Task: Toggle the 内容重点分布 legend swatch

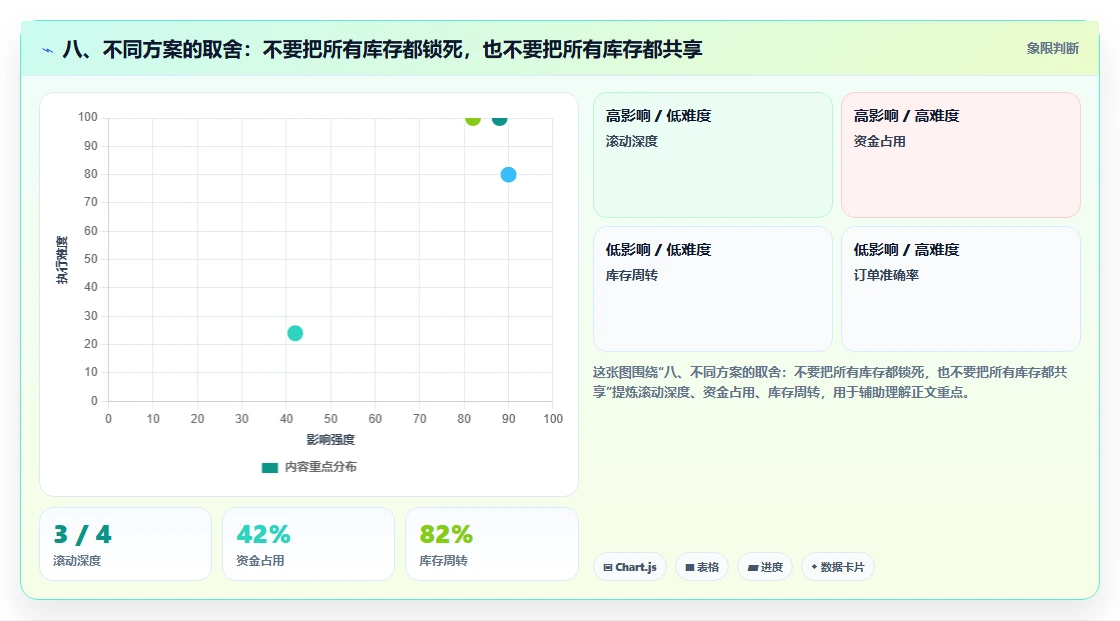Action: (269, 467)
